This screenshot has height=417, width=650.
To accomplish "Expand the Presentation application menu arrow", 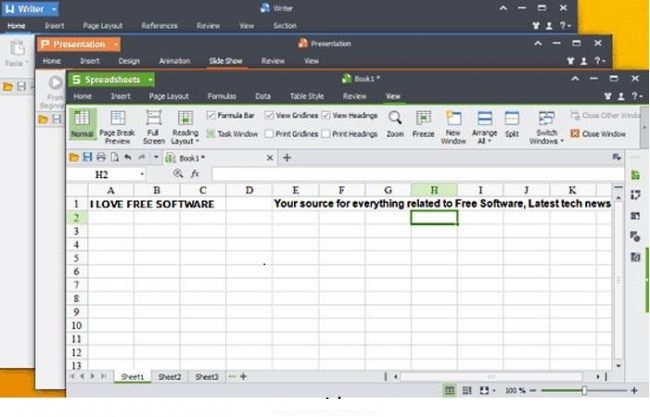I will 116,44.
